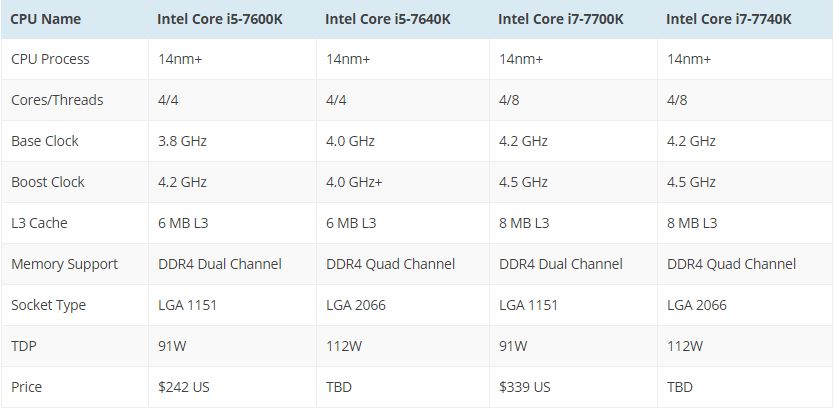Screen dimensions: 834x414
Task: Select the Intel Core i5-7600K column header
Action: pyautogui.click(x=219, y=18)
